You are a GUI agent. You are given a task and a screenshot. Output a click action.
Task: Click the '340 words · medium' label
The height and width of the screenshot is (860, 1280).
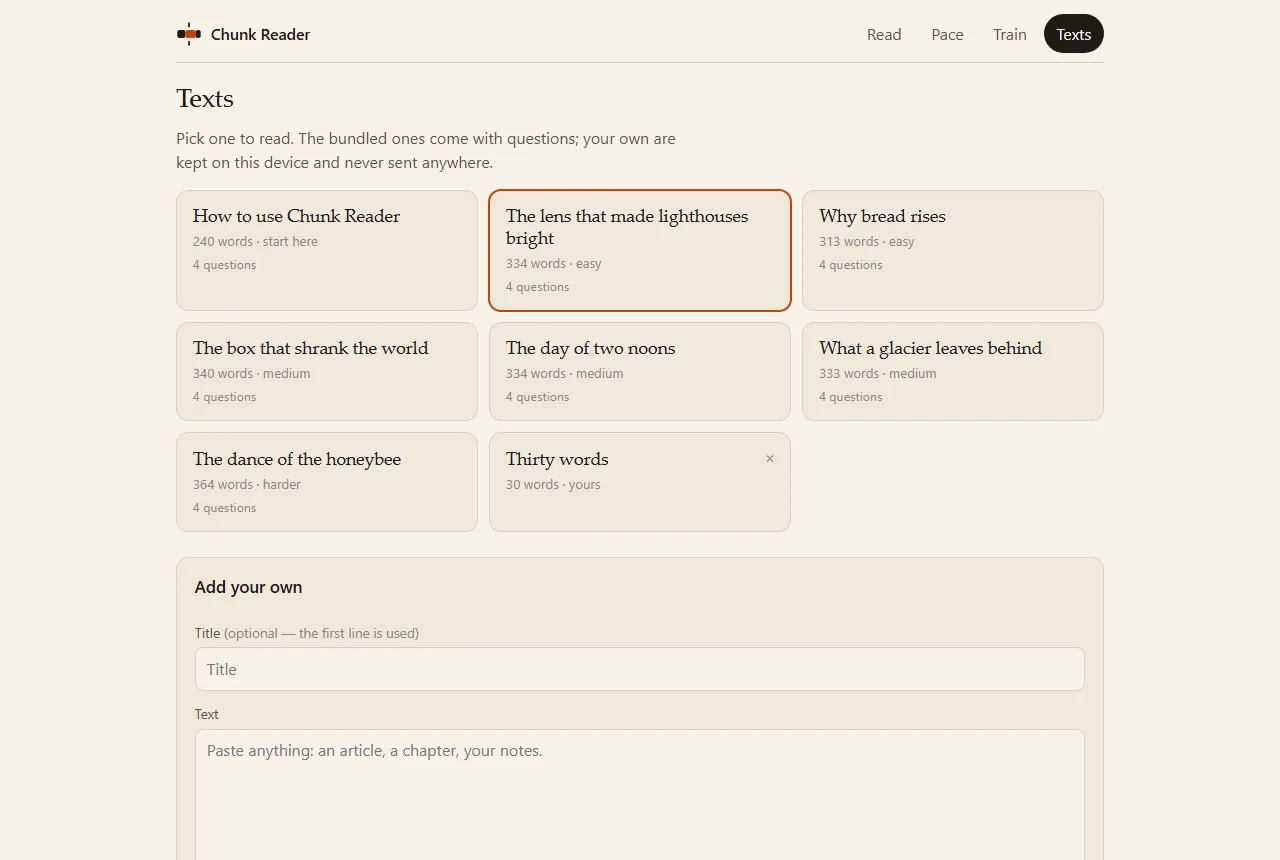(x=252, y=374)
